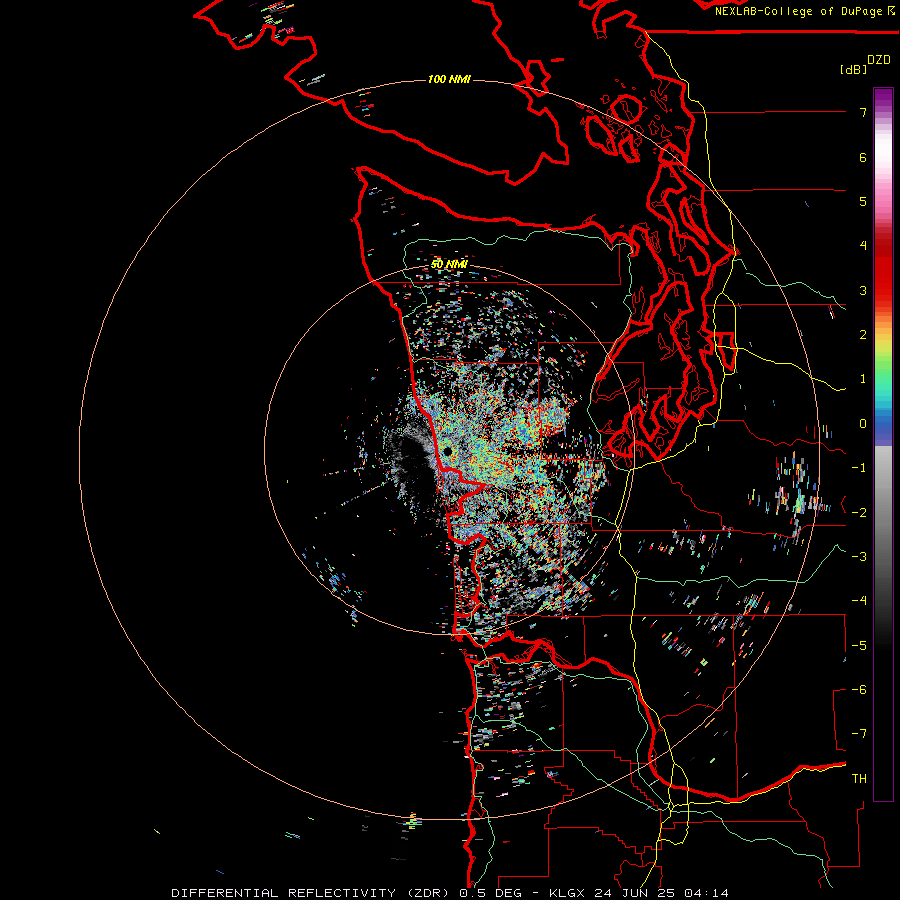Click the [dB] unit label
Image resolution: width=900 pixels, height=900 pixels.
pyautogui.click(x=854, y=69)
